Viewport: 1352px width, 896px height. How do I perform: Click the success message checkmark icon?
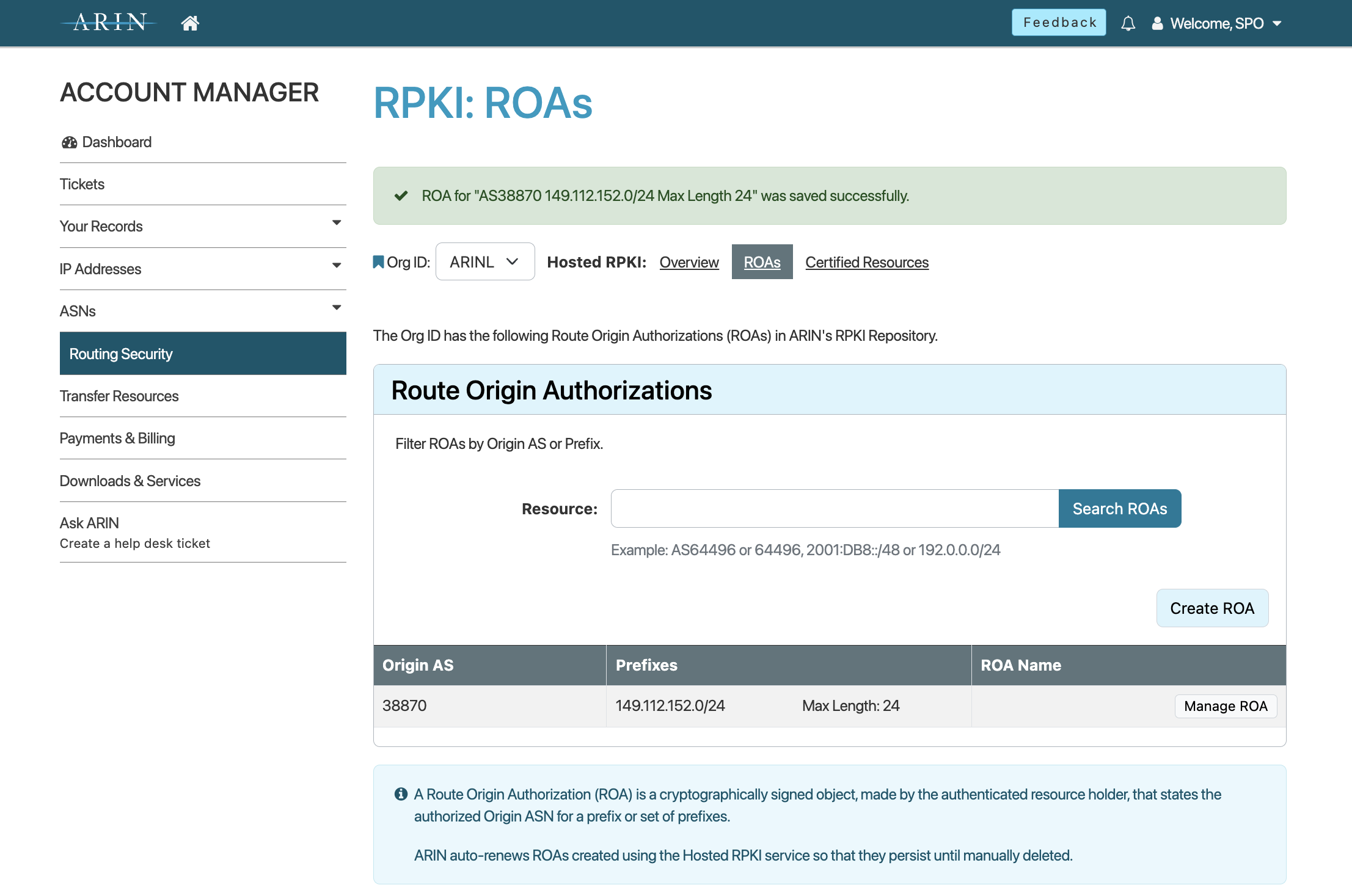pos(401,195)
